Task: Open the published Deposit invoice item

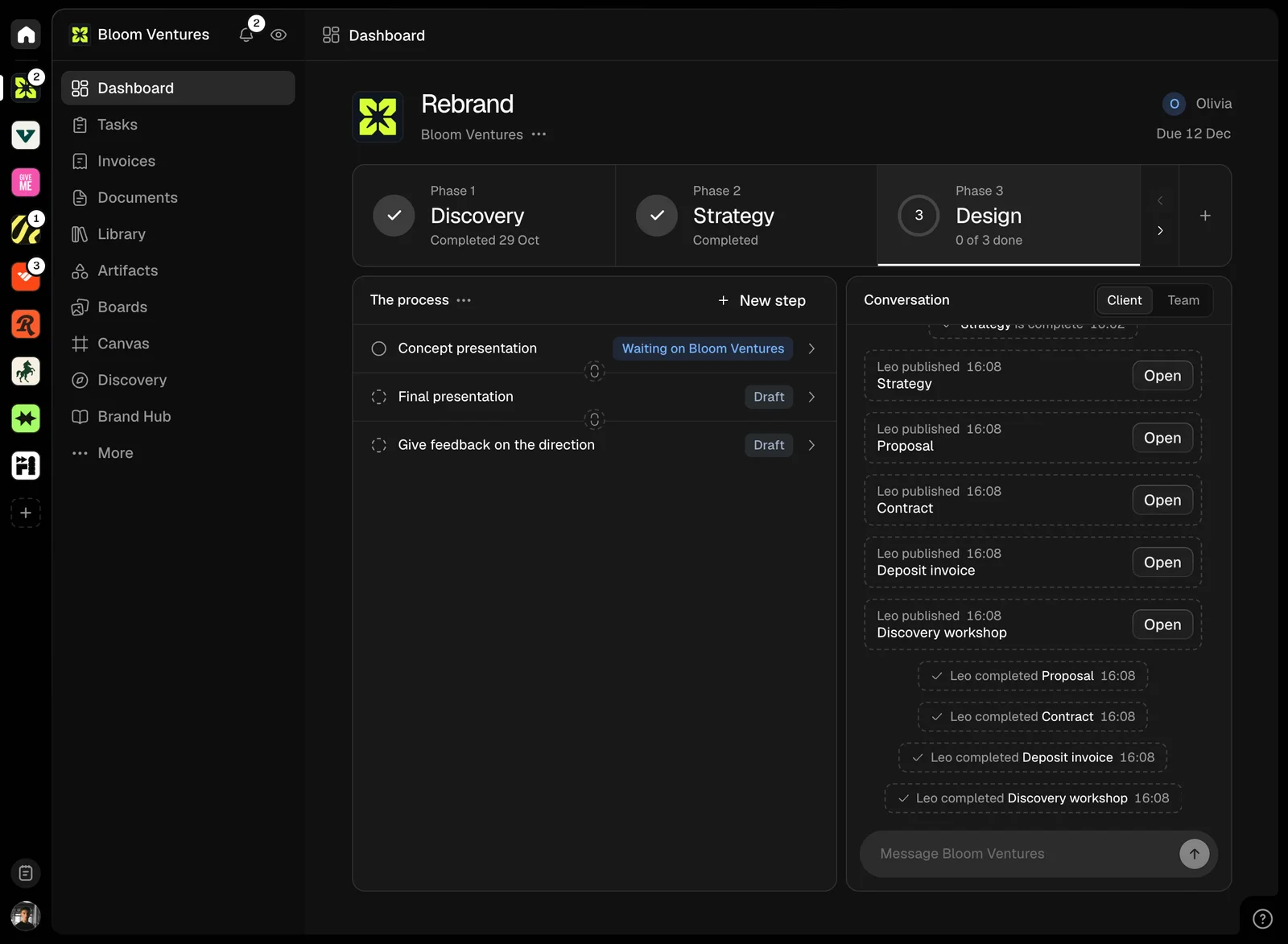Action: click(x=1162, y=563)
